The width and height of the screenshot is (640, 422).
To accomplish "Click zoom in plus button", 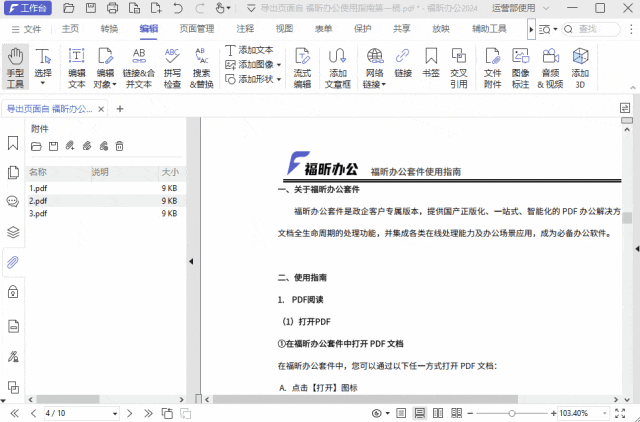I will pyautogui.click(x=553, y=414).
